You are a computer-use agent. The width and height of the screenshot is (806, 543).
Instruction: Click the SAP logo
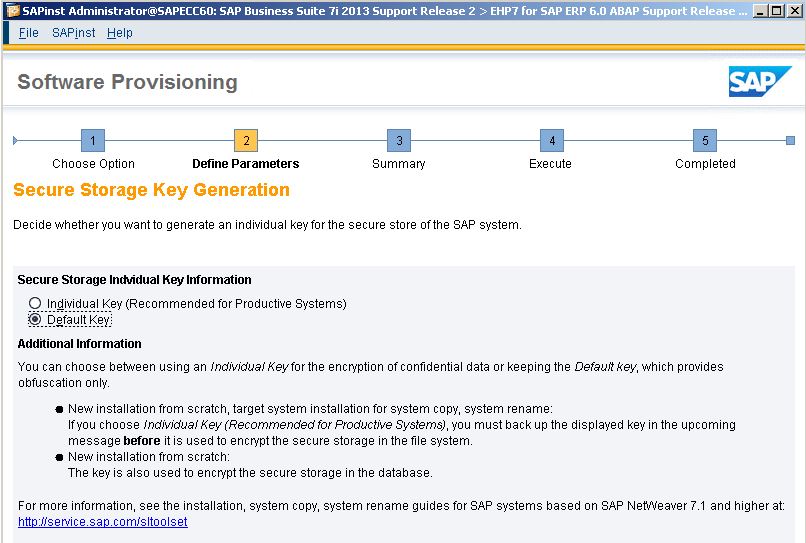pyautogui.click(x=760, y=81)
